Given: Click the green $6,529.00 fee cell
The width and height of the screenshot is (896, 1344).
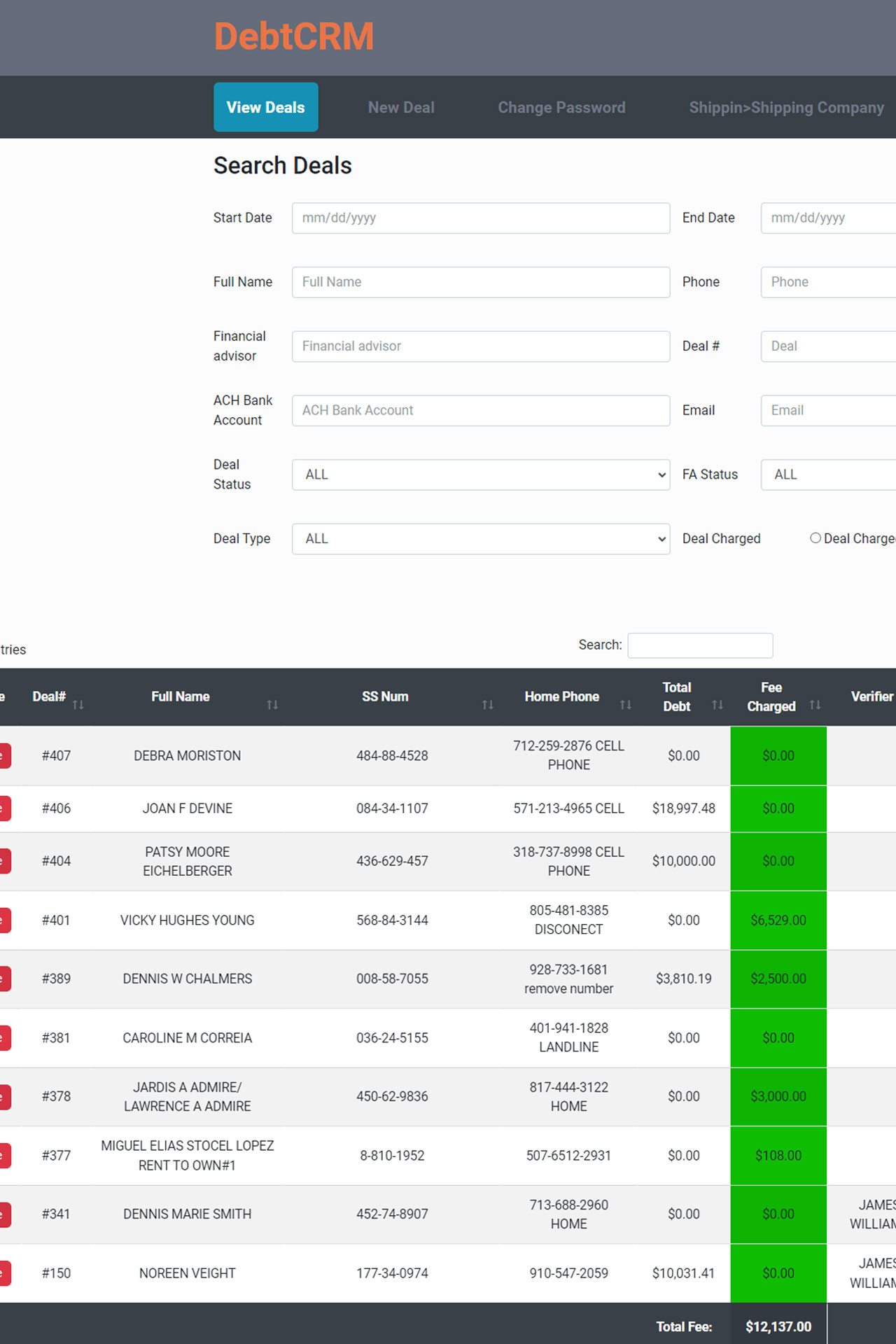Looking at the screenshot, I should pyautogui.click(x=778, y=920).
